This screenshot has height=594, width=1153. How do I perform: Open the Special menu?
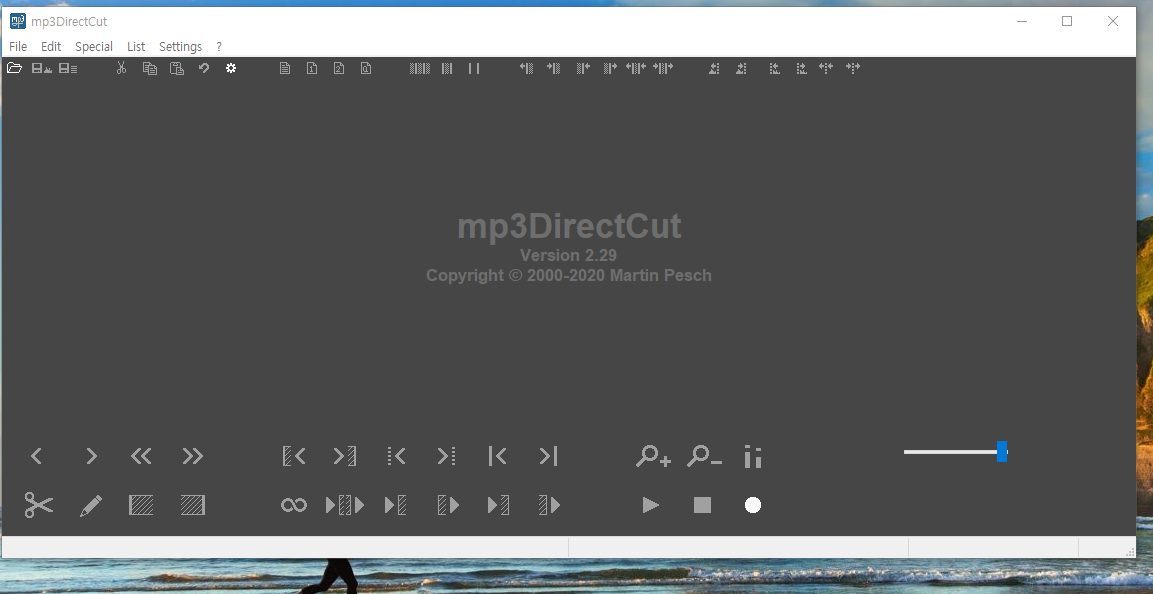coord(94,46)
